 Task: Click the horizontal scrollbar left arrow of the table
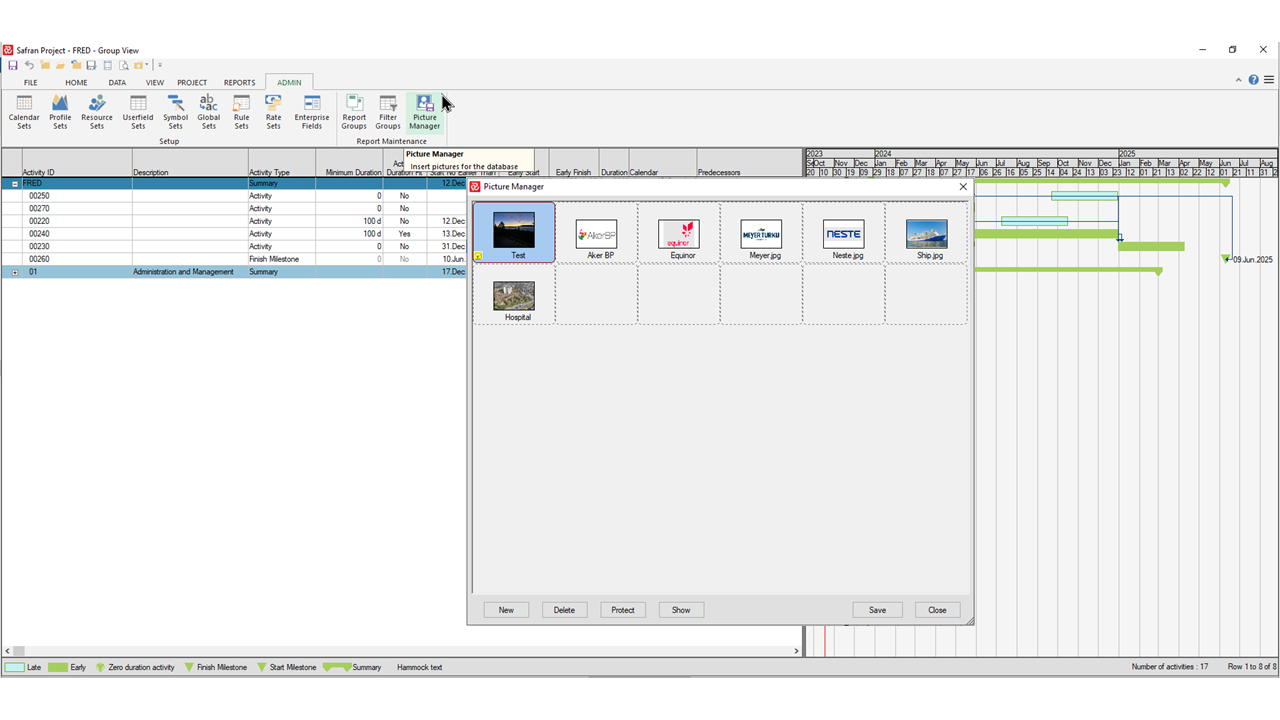pos(7,651)
